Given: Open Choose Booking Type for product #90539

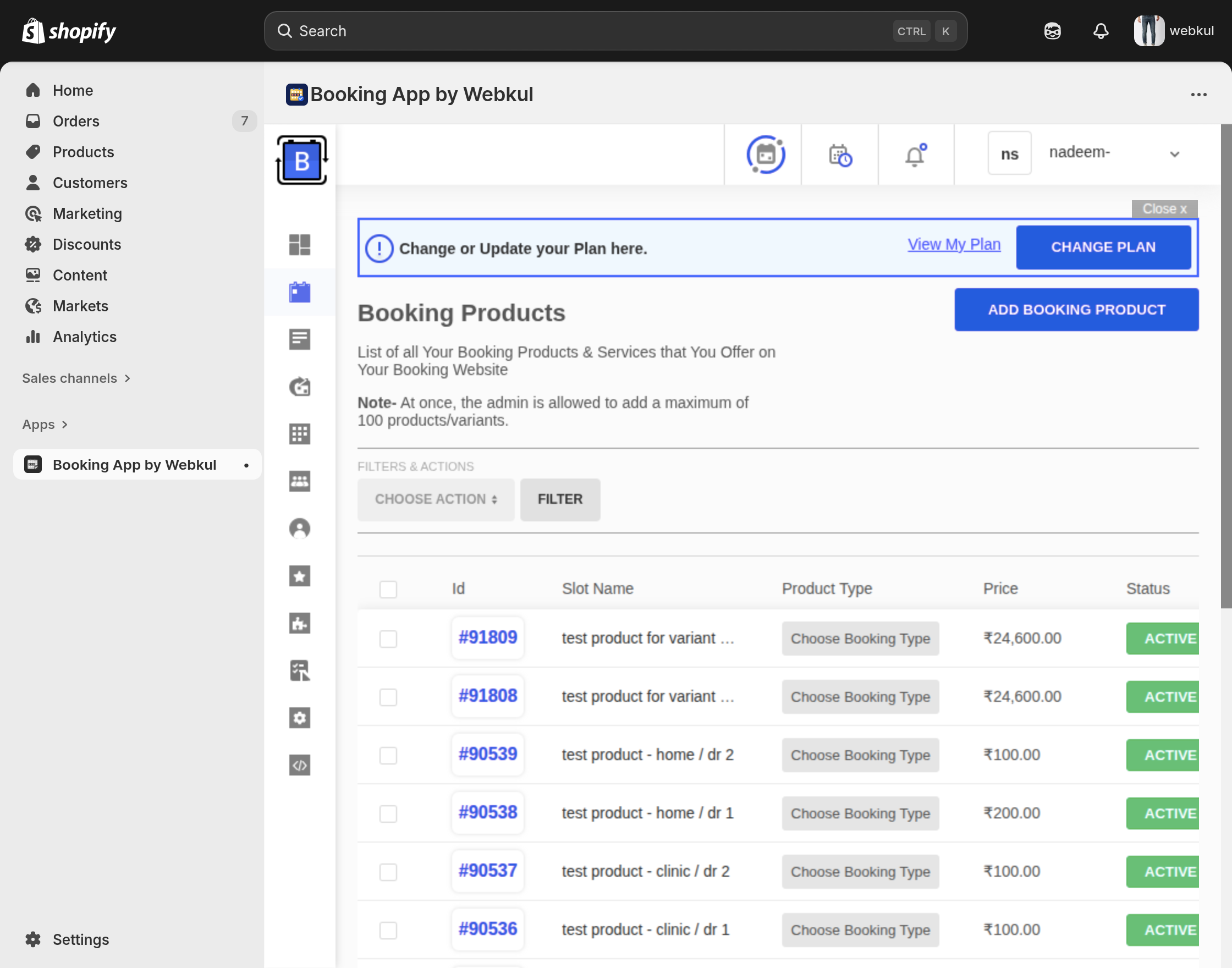Looking at the screenshot, I should coord(860,755).
